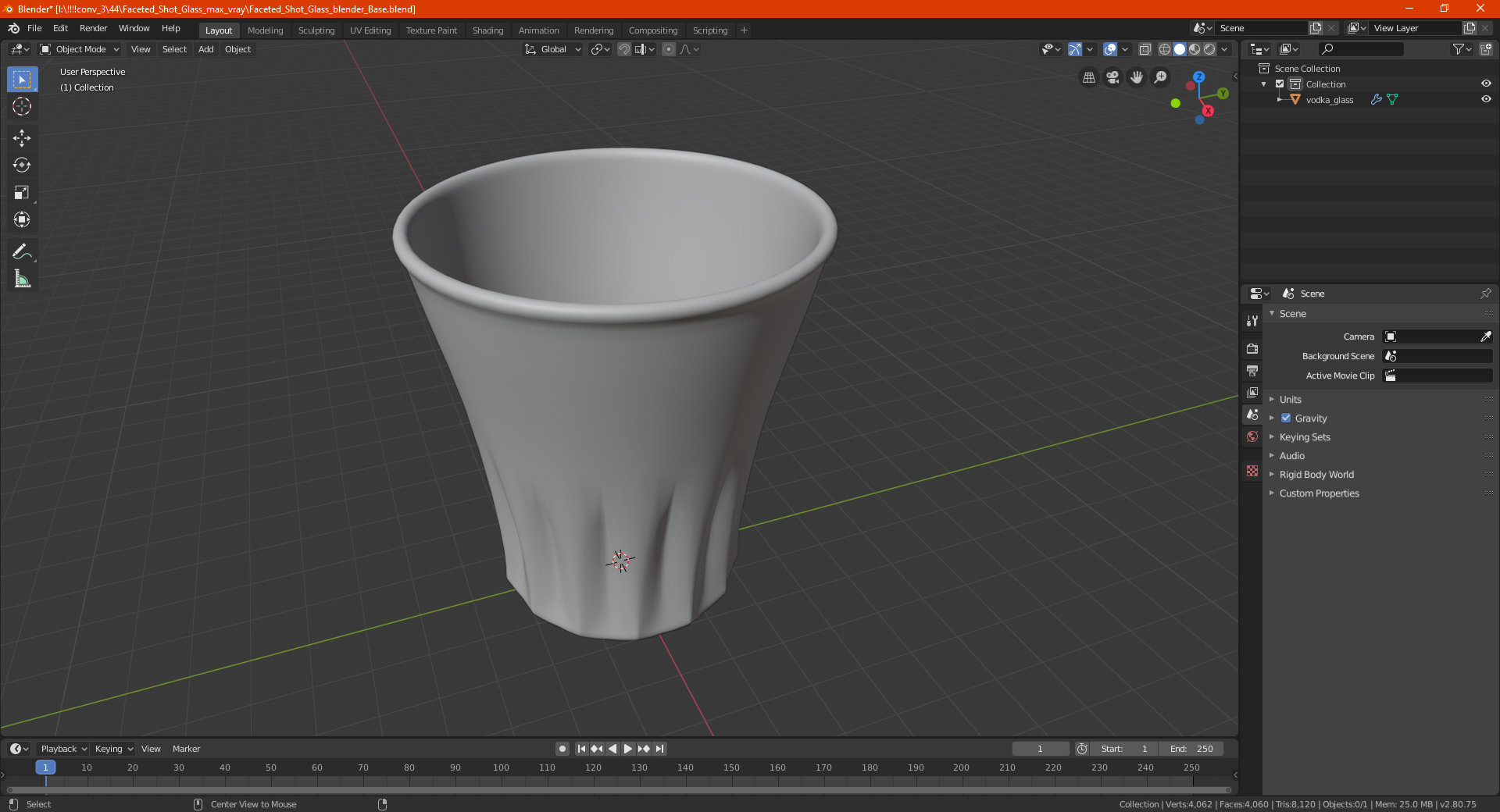The image size is (1500, 812).
Task: Open the Object Mode dropdown
Action: coord(79,49)
